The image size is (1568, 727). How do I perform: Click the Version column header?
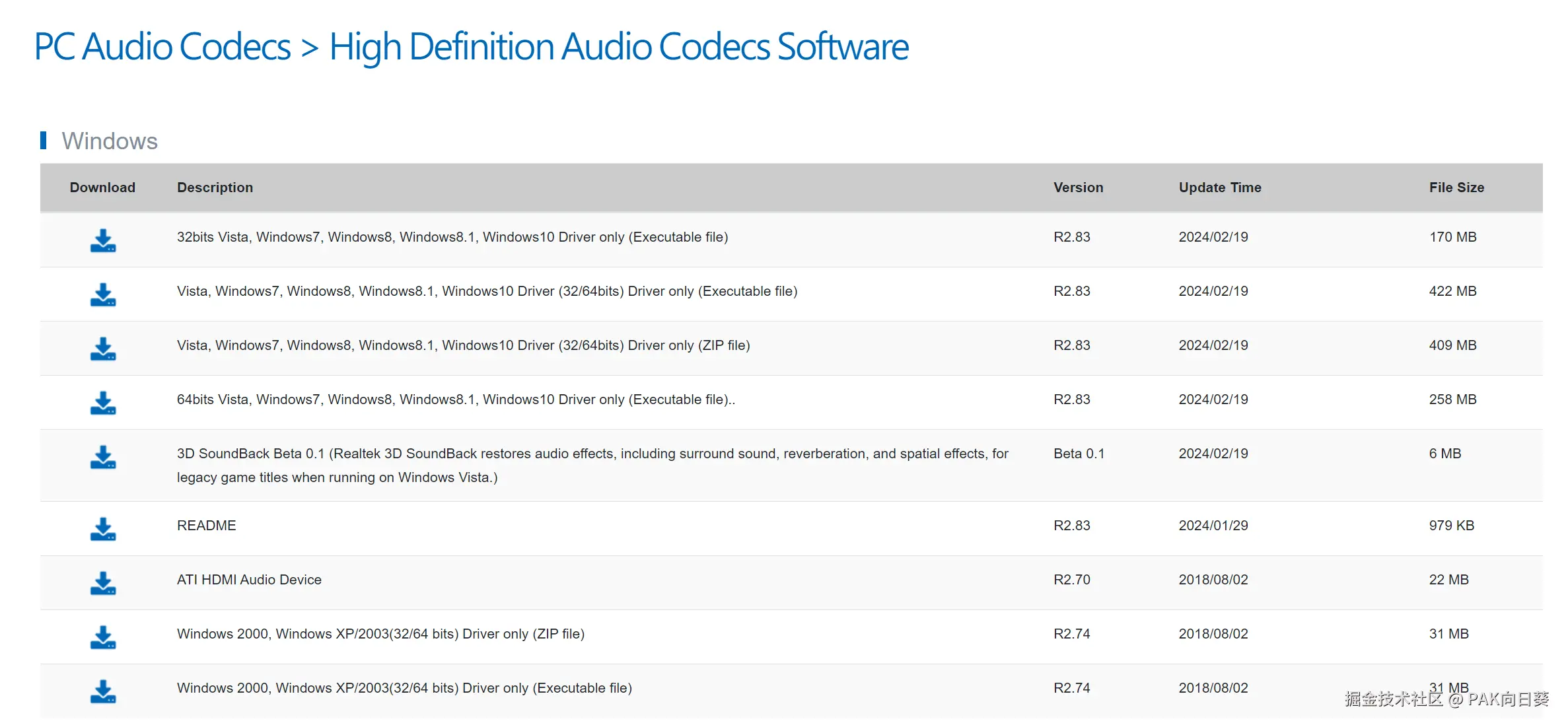pyautogui.click(x=1078, y=188)
